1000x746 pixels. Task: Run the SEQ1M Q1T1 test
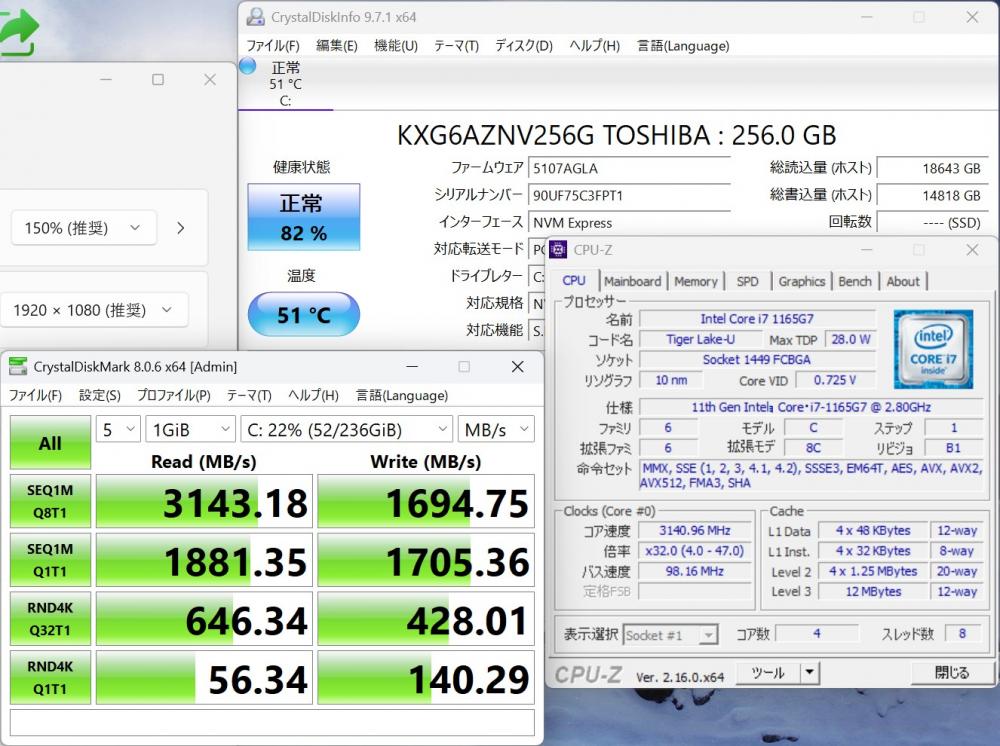pyautogui.click(x=50, y=560)
